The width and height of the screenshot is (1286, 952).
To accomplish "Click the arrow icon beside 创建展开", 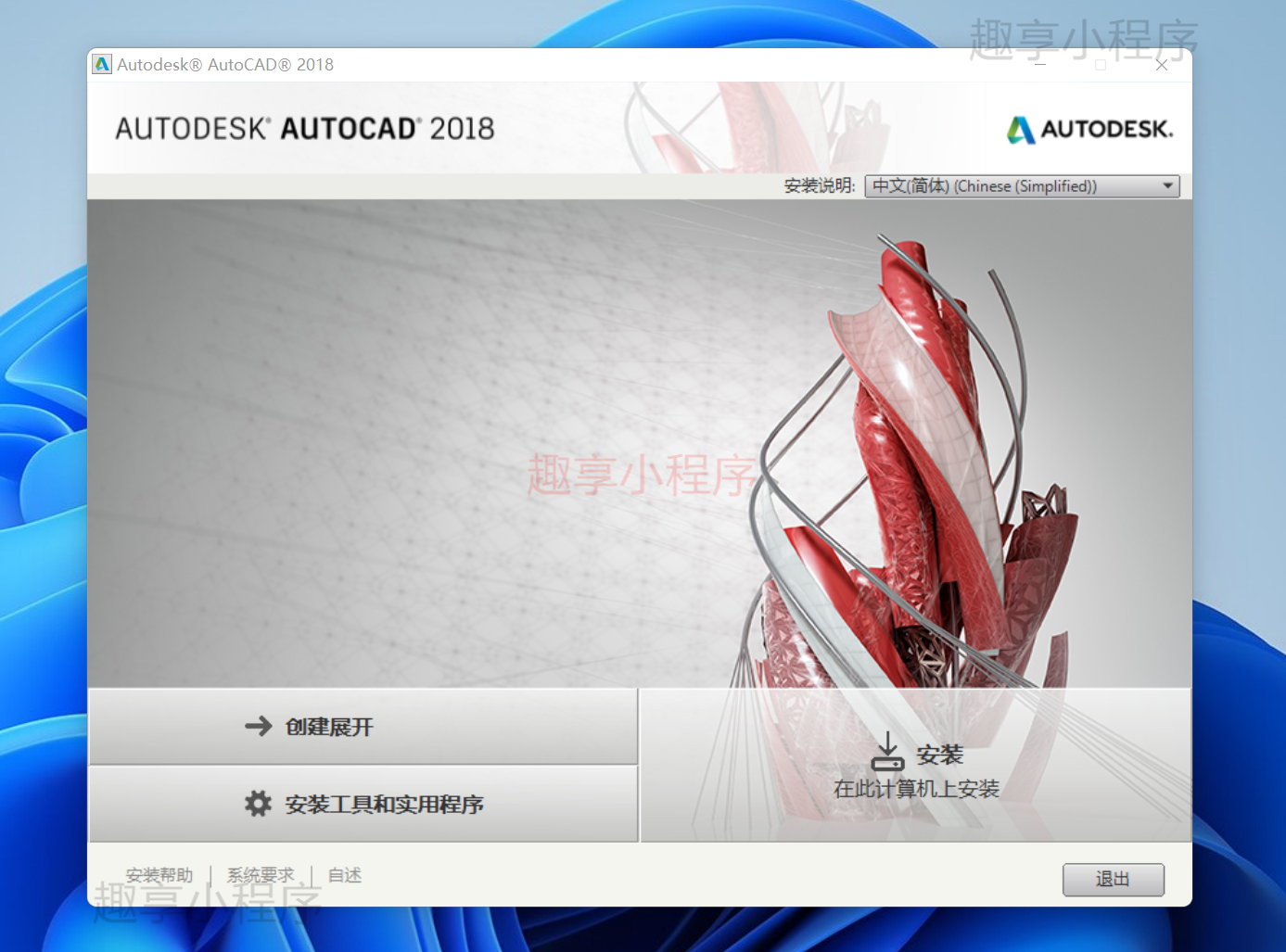I will pyautogui.click(x=259, y=726).
